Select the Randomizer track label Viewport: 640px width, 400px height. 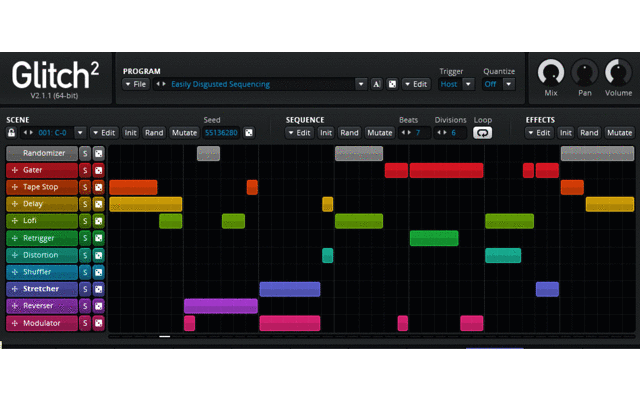tap(42, 153)
